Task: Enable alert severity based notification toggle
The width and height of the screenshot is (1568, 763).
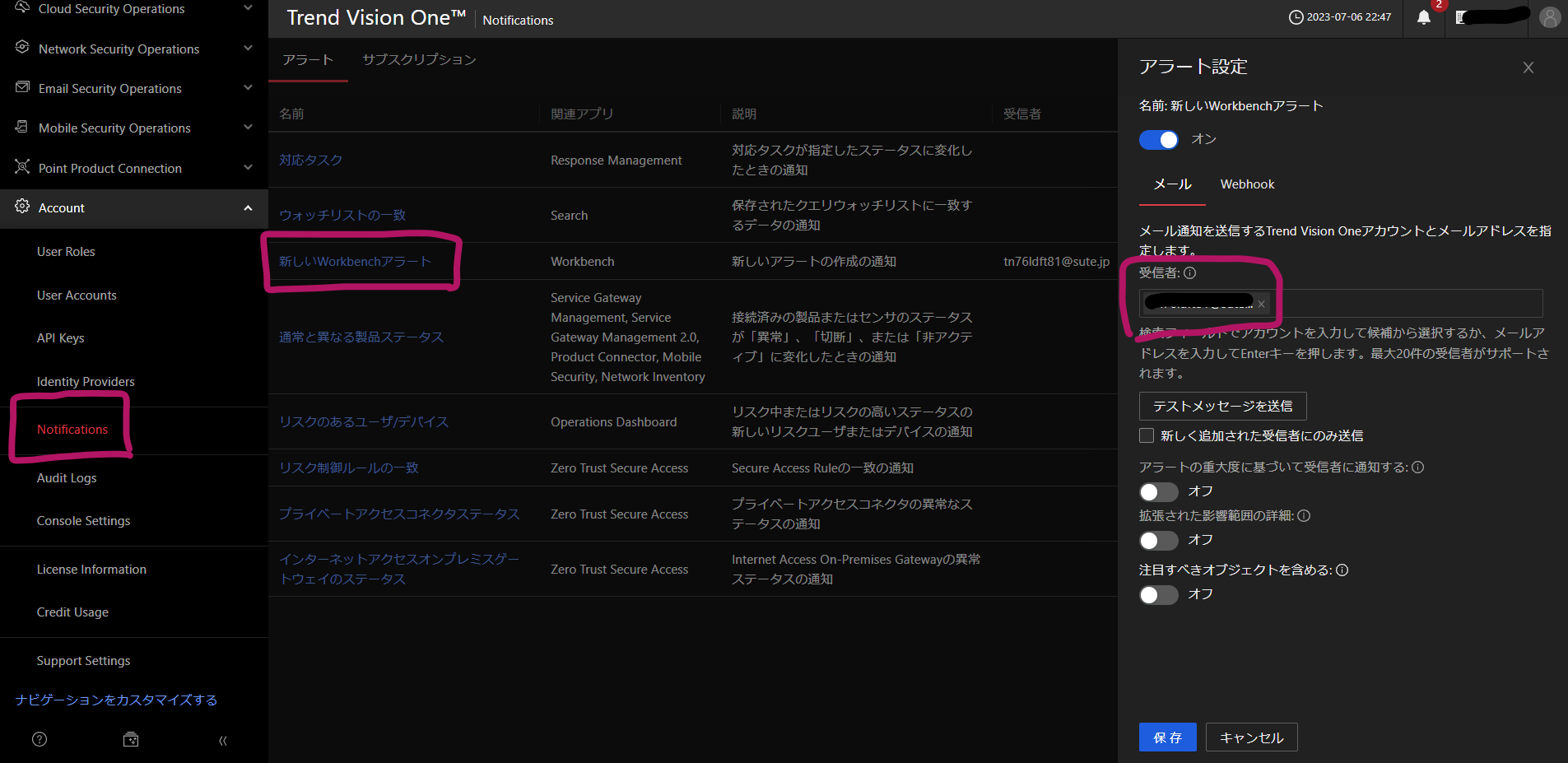Action: point(1158,492)
